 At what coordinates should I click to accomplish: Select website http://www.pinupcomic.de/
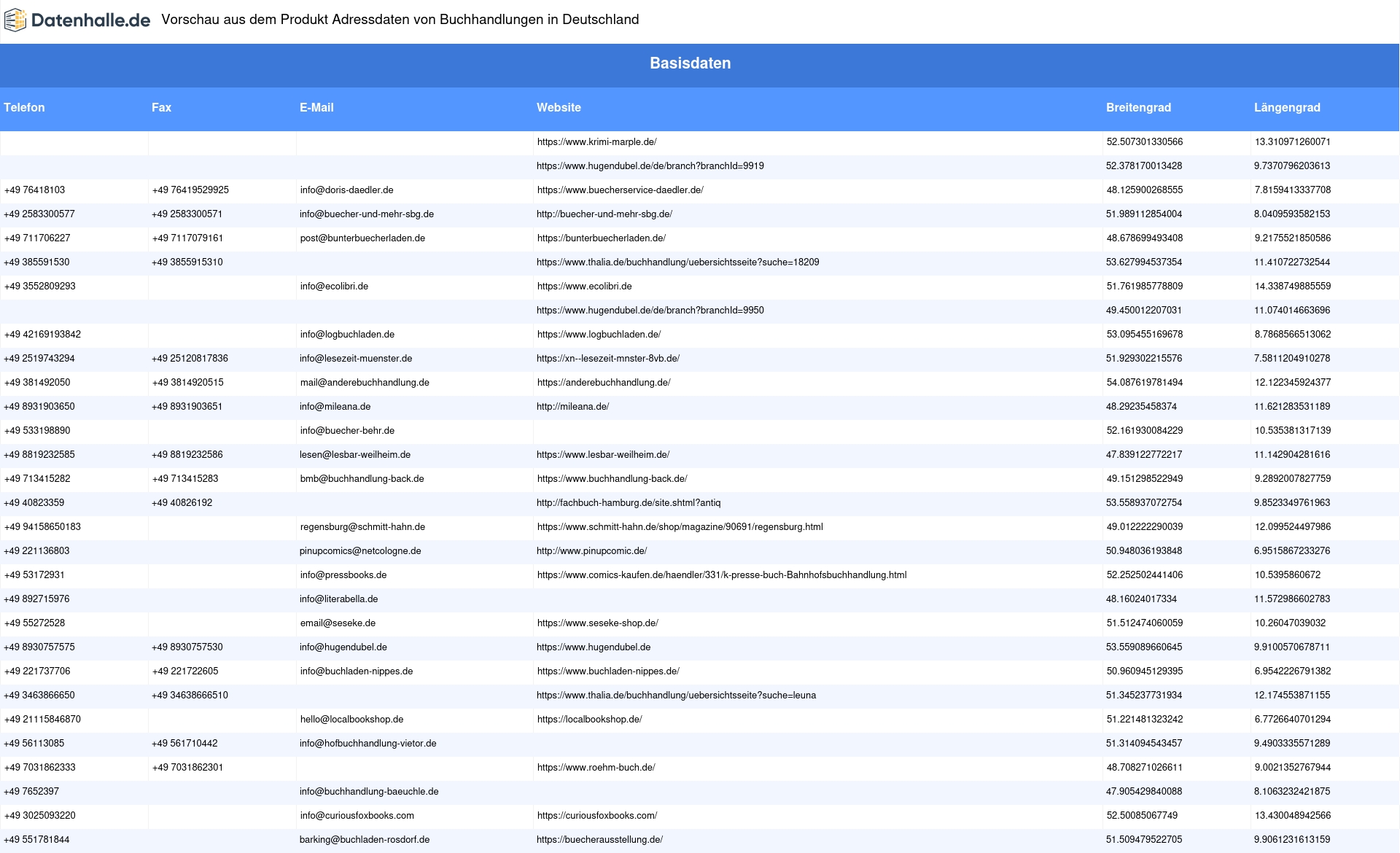pos(591,551)
